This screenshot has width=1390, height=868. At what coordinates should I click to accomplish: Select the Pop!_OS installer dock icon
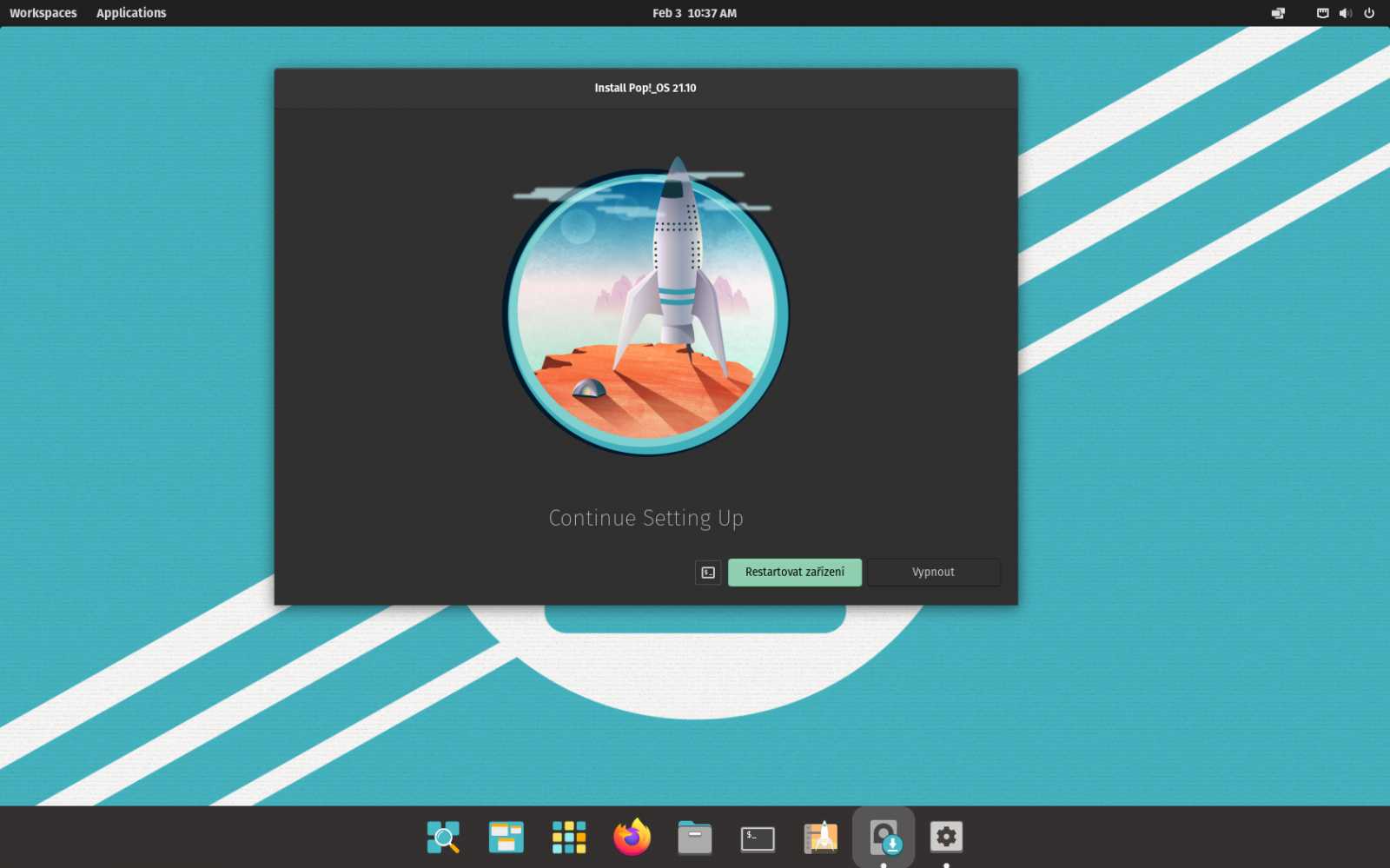tap(884, 838)
